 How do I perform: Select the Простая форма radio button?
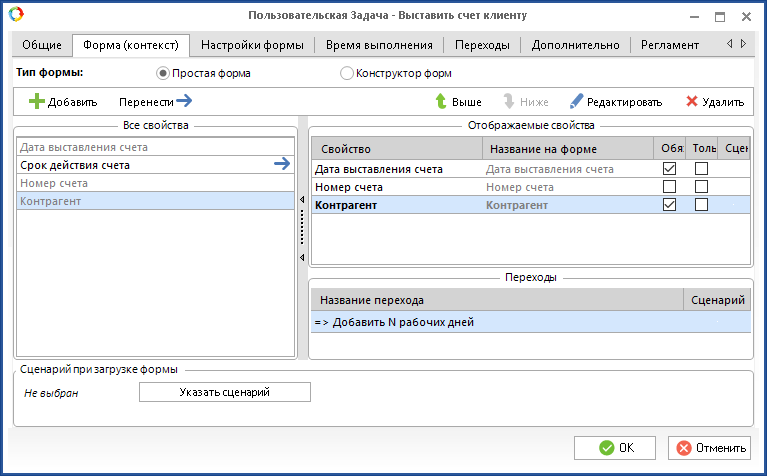coord(164,73)
